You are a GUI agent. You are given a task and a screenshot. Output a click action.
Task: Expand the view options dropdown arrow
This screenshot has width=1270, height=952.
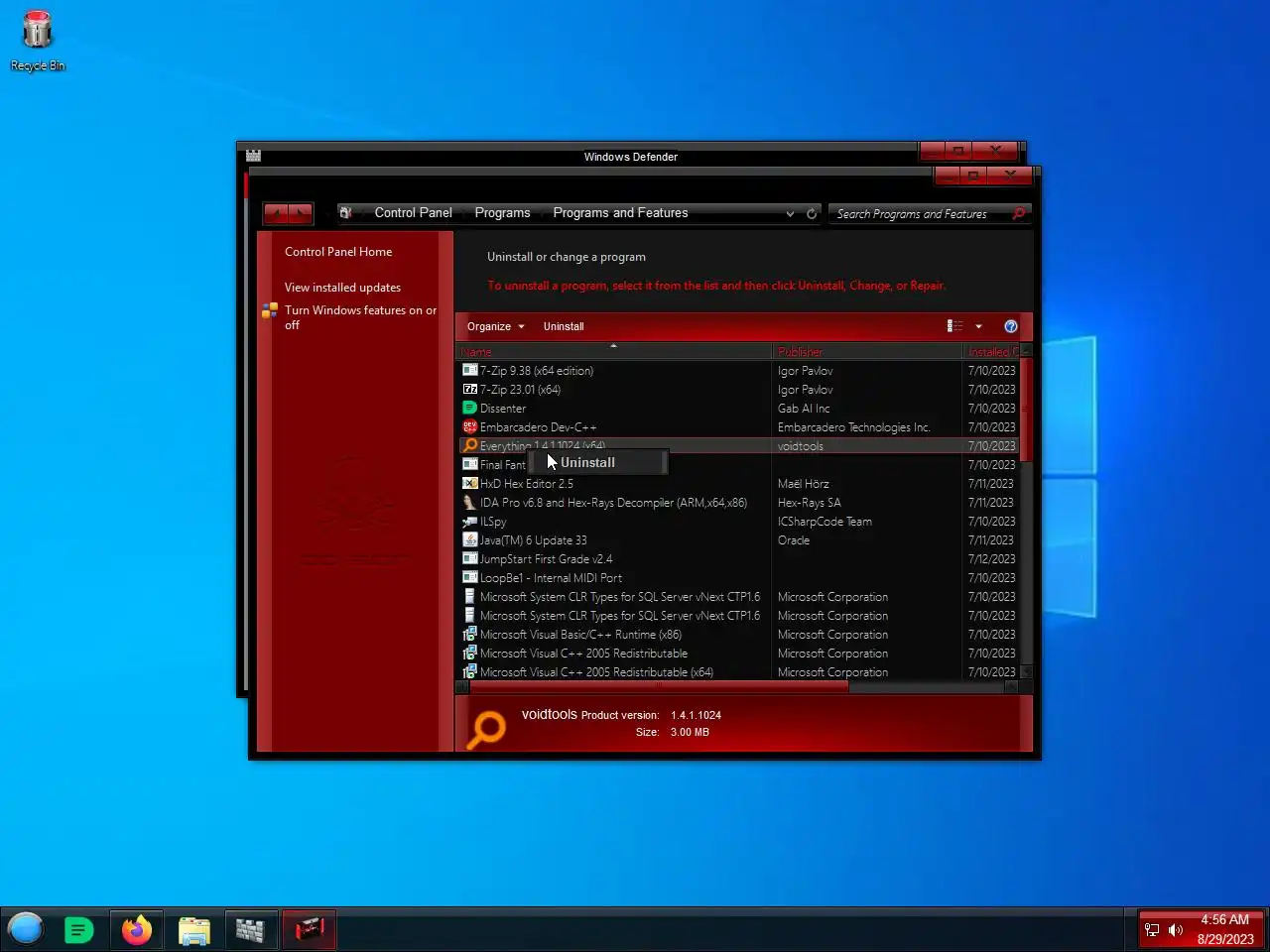pos(978,326)
